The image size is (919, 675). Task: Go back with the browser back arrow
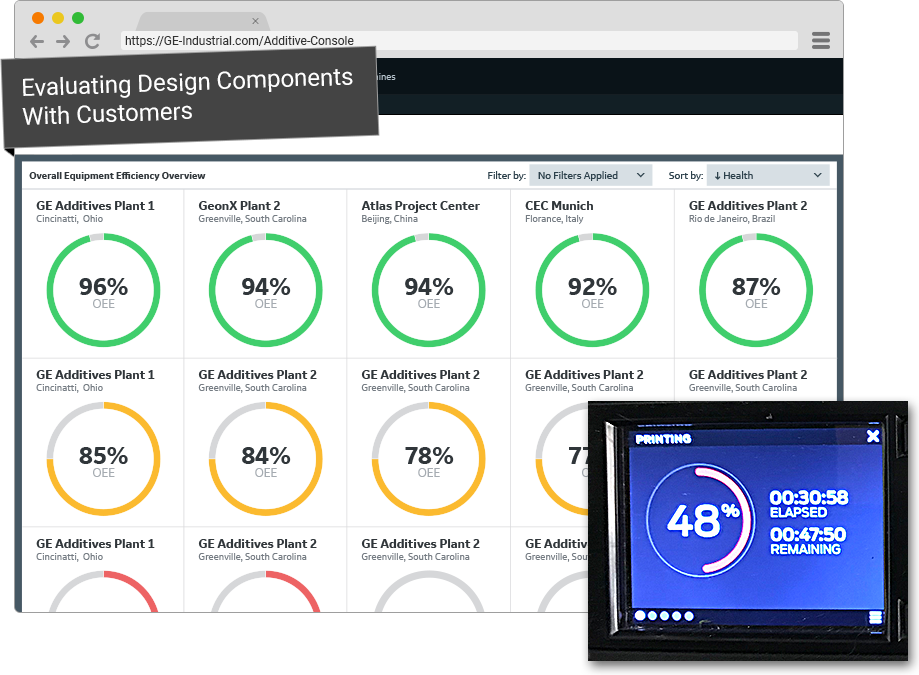coord(37,42)
